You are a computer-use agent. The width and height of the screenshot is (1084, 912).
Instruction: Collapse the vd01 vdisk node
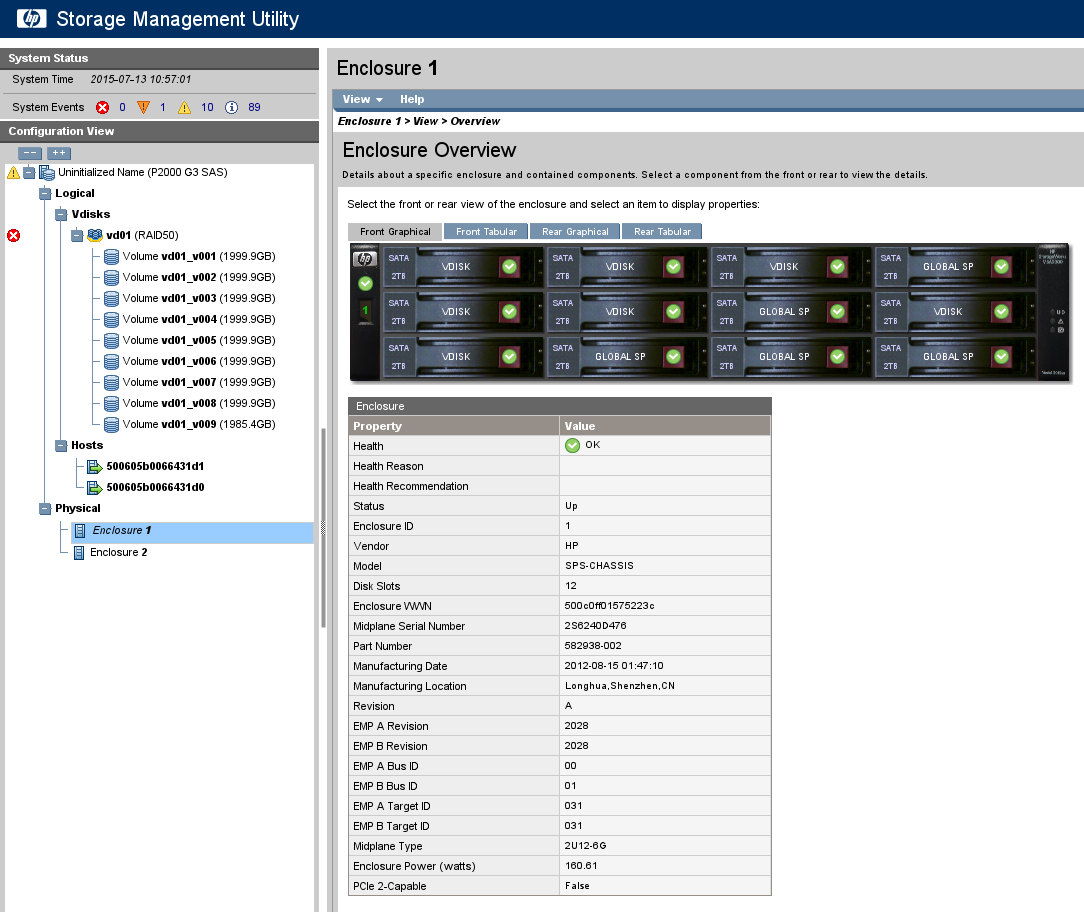coord(77,236)
